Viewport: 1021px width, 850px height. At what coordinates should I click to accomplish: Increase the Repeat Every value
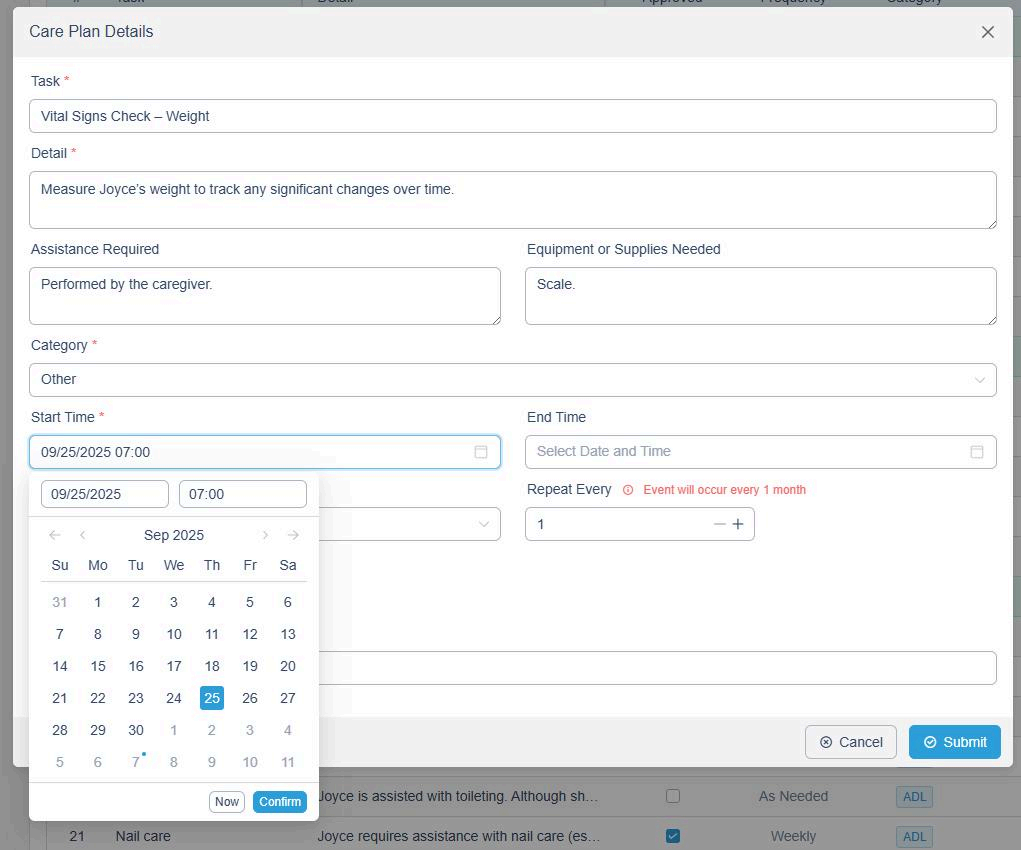tap(738, 524)
